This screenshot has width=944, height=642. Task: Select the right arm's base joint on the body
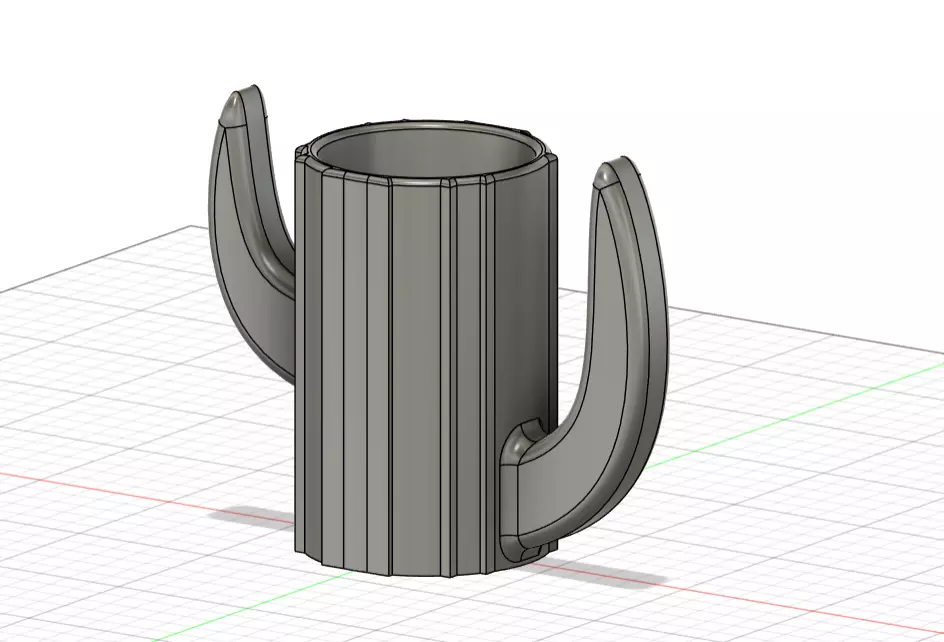coord(517,493)
